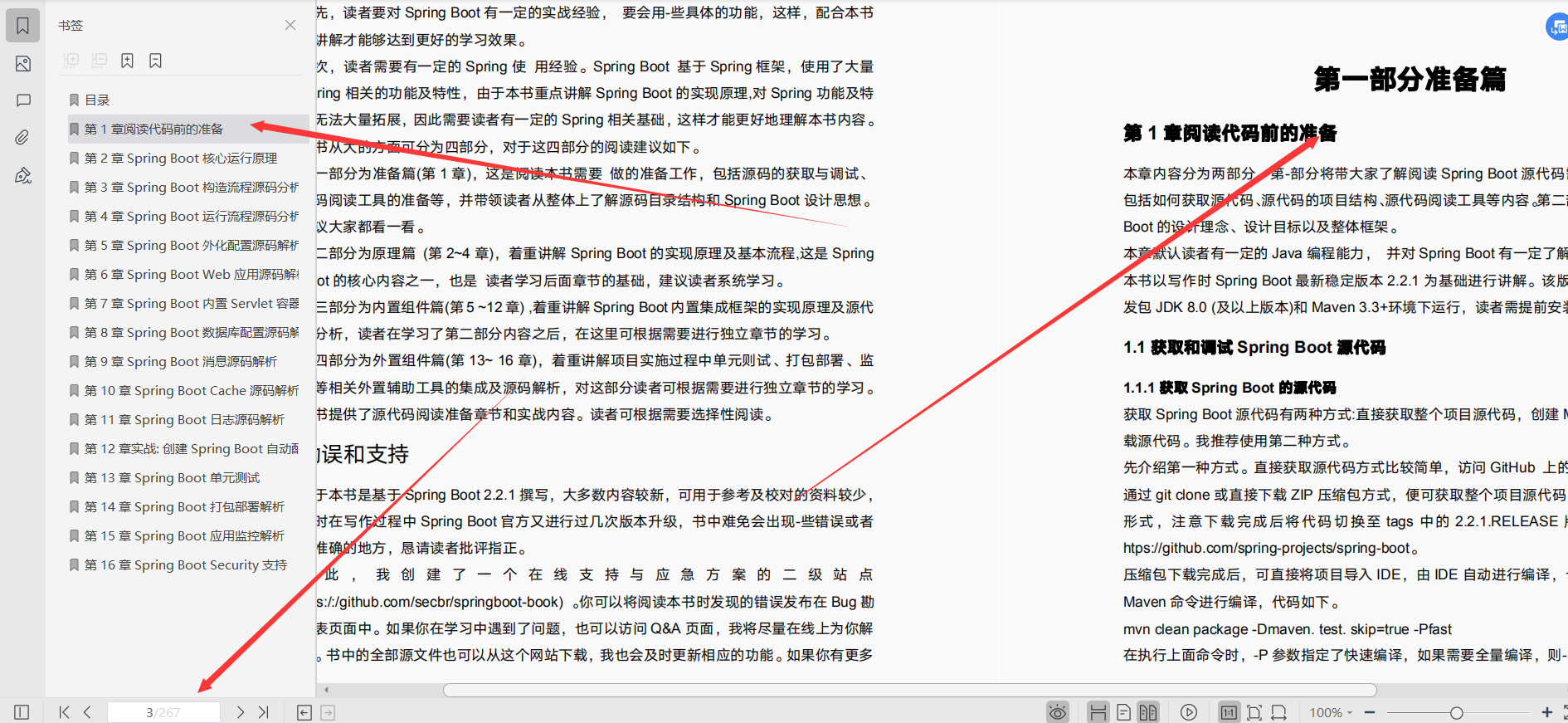
Task: Click the zoom out minus button
Action: tap(1370, 712)
